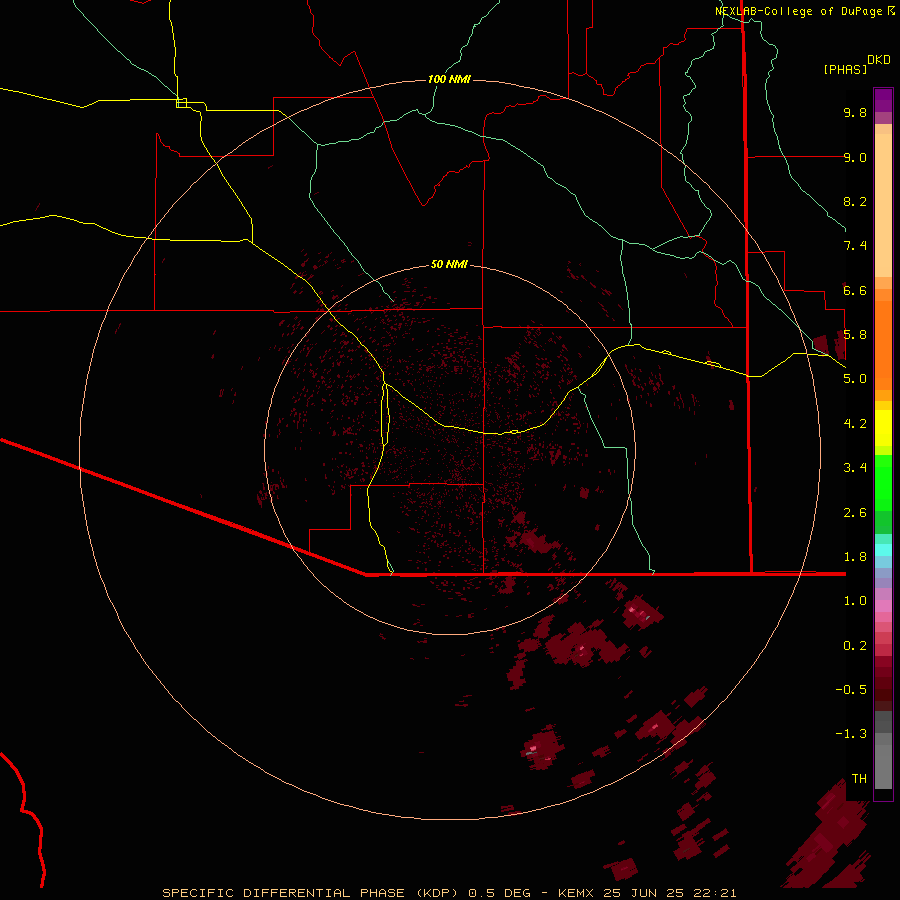Click the 6.6 scale value
The height and width of the screenshot is (900, 900).
pos(855,290)
